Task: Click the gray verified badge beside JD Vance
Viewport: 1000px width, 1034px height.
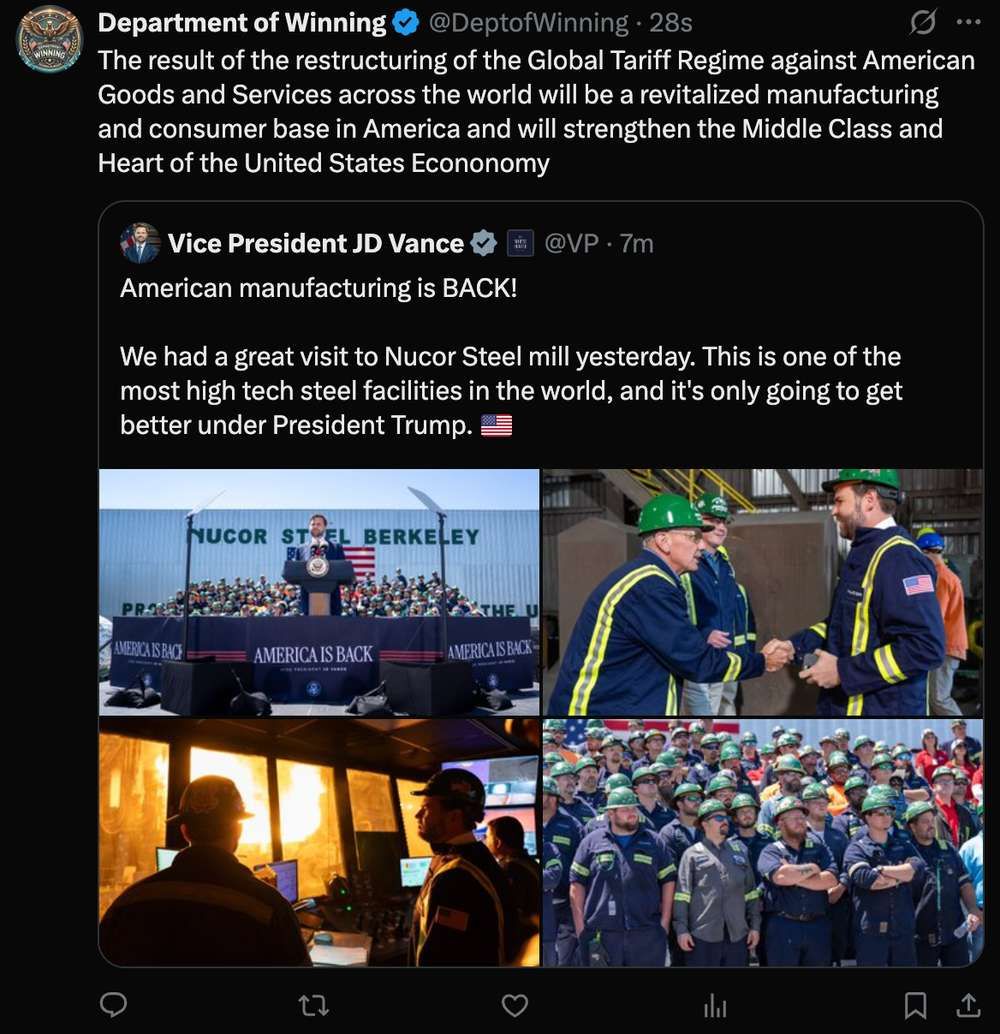Action: [x=484, y=243]
